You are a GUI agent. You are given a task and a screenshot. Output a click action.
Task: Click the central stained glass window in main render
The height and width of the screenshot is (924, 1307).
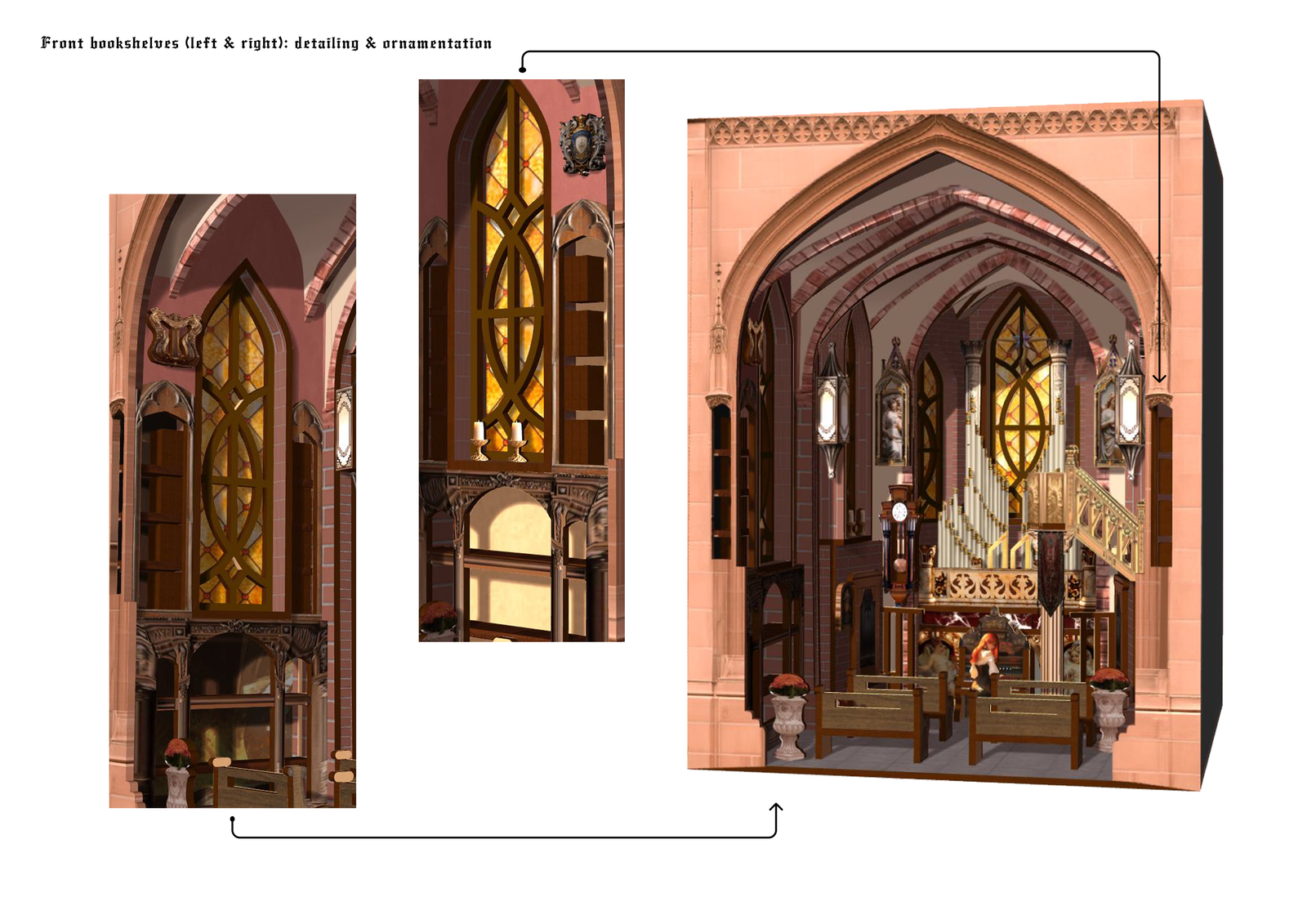pyautogui.click(x=1021, y=384)
